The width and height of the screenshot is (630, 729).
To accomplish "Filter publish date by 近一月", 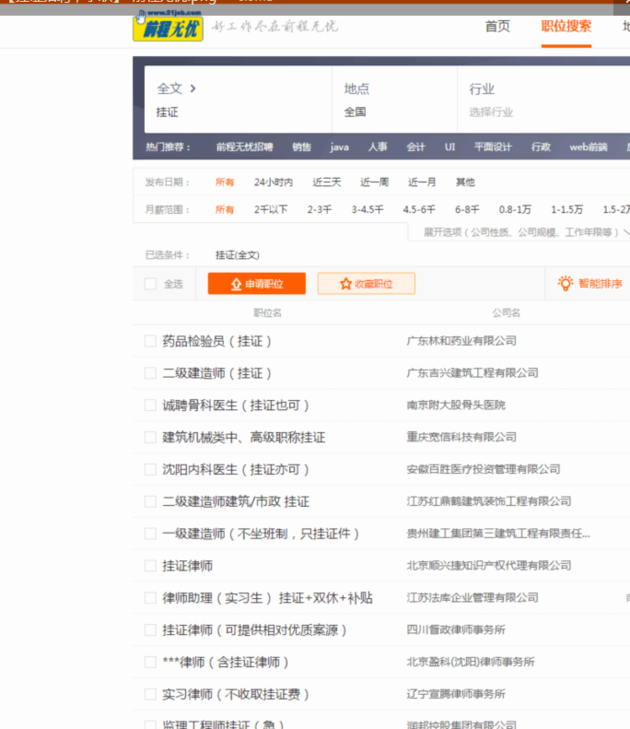I will (x=422, y=182).
